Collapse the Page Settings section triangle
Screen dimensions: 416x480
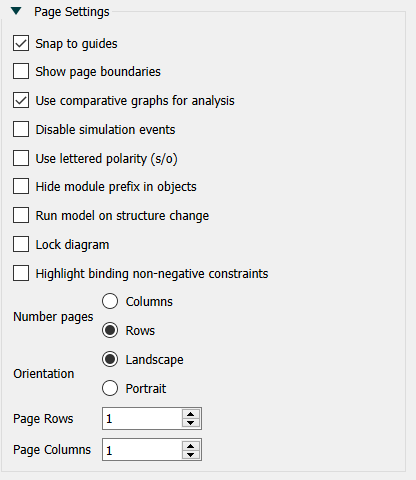pyautogui.click(x=16, y=11)
